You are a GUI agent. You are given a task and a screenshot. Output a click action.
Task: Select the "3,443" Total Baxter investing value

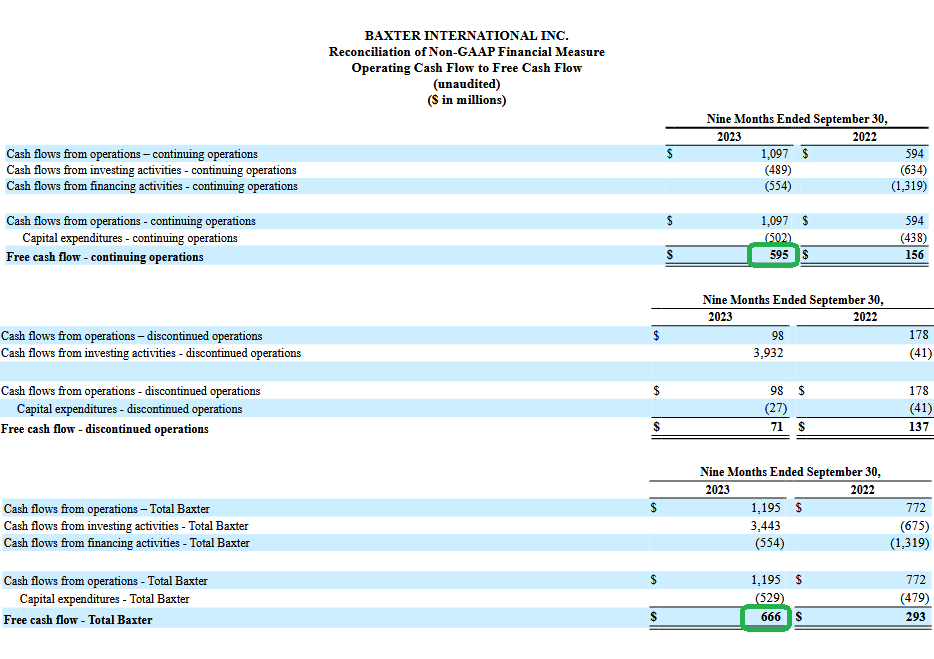[765, 526]
